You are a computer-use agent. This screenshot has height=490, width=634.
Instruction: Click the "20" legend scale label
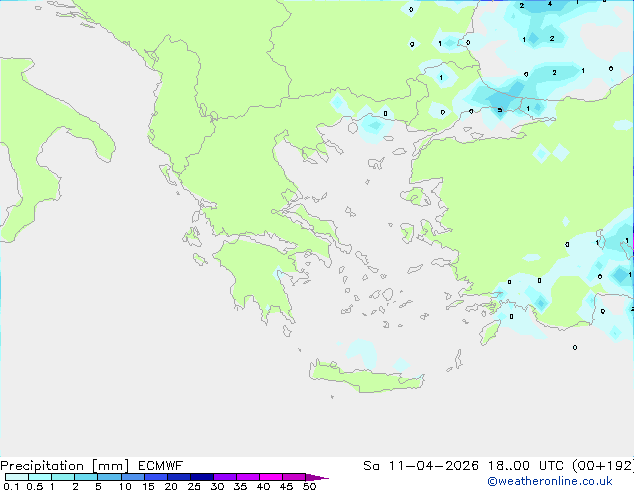click(x=171, y=486)
